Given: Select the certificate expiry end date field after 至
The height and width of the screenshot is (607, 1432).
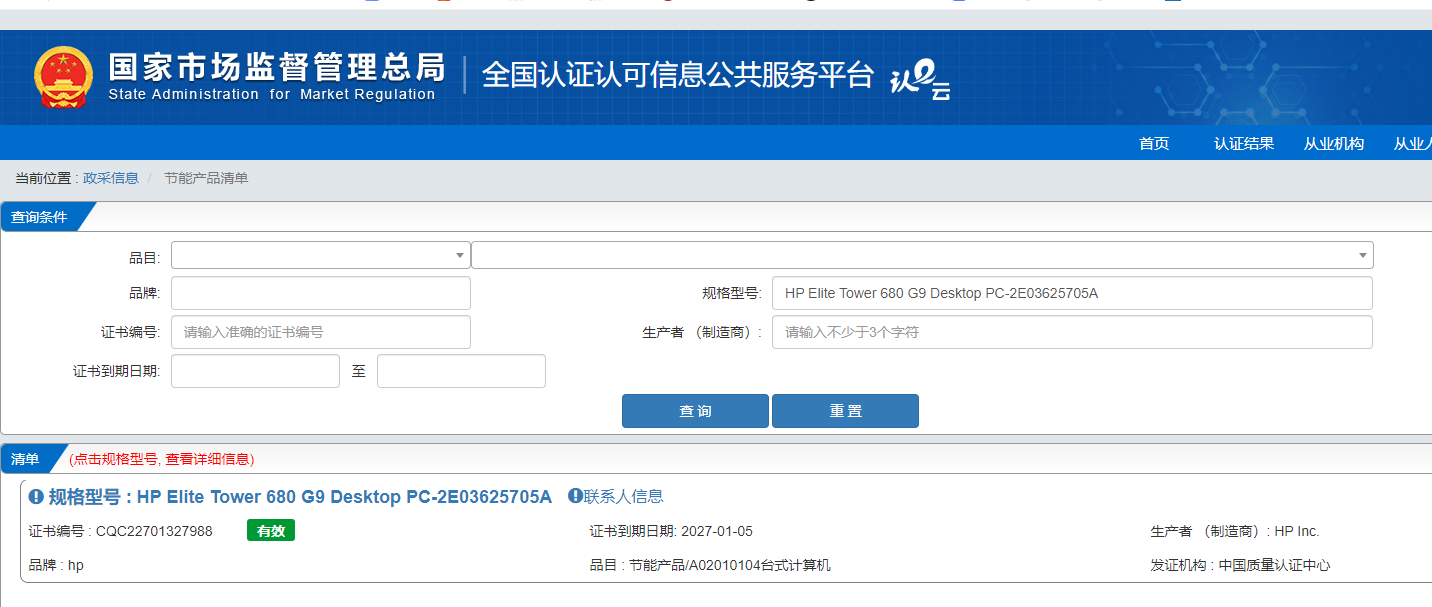Looking at the screenshot, I should (x=461, y=371).
